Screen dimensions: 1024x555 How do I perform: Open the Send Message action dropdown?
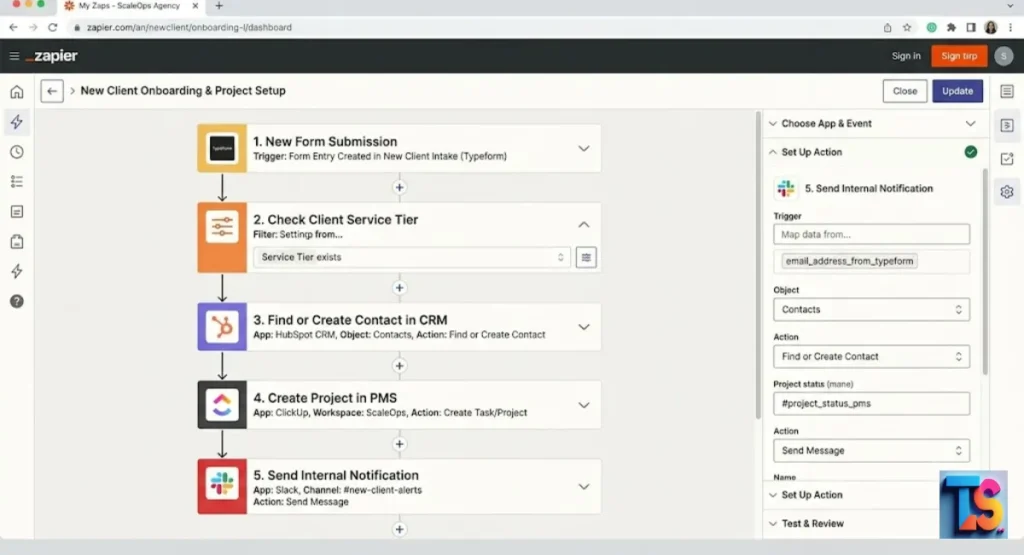click(x=871, y=451)
